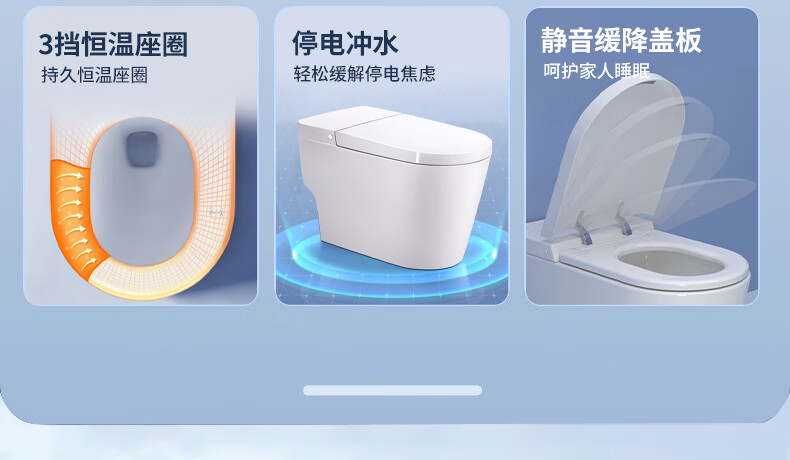This screenshot has height=460, width=790.
Task: Click the upright white toilet lid
Action: pos(613,154)
